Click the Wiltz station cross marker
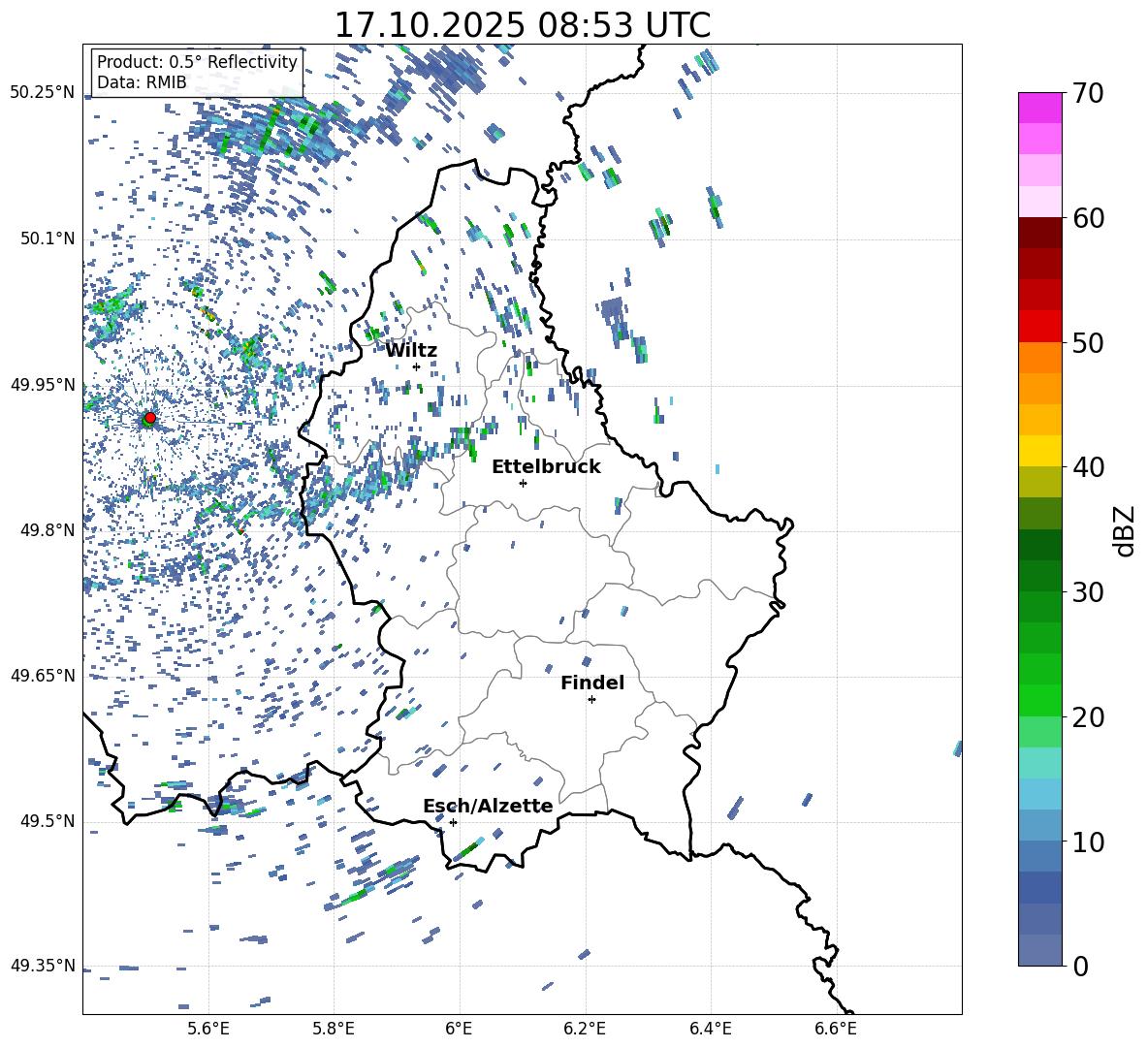1148x1048 pixels. pyautogui.click(x=417, y=366)
